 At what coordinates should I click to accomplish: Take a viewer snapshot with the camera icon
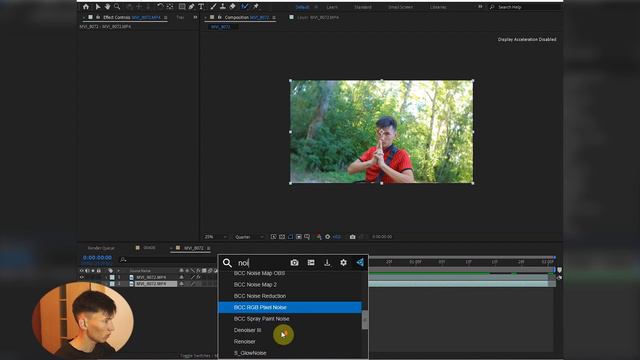pos(353,237)
